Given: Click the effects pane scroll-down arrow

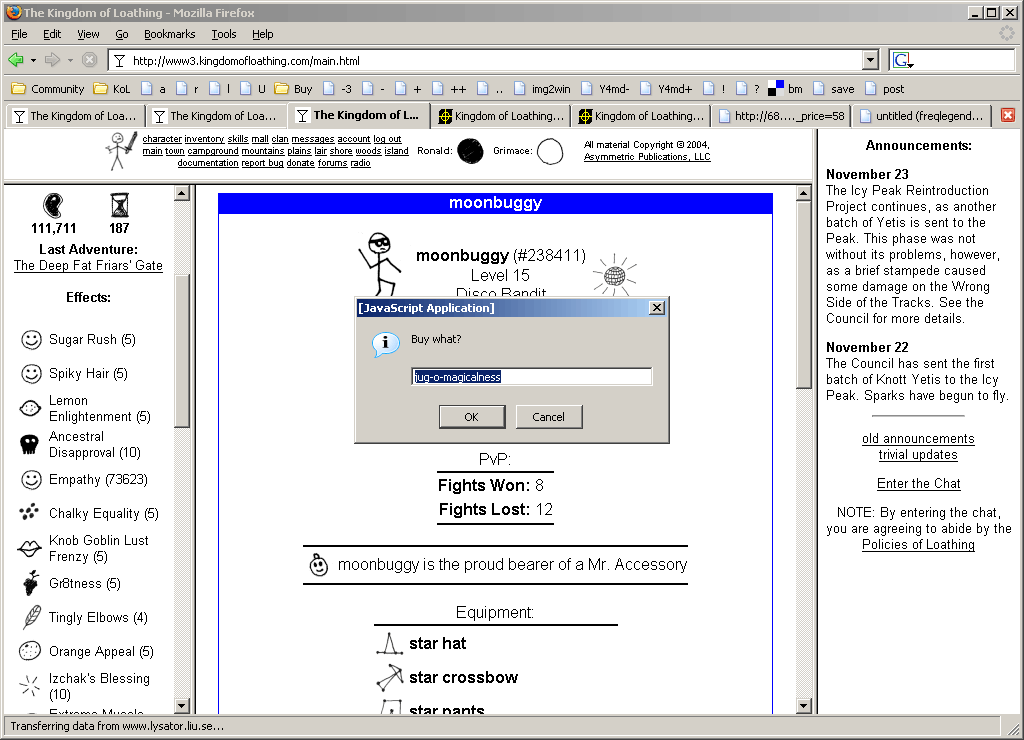Looking at the screenshot, I should [182, 705].
